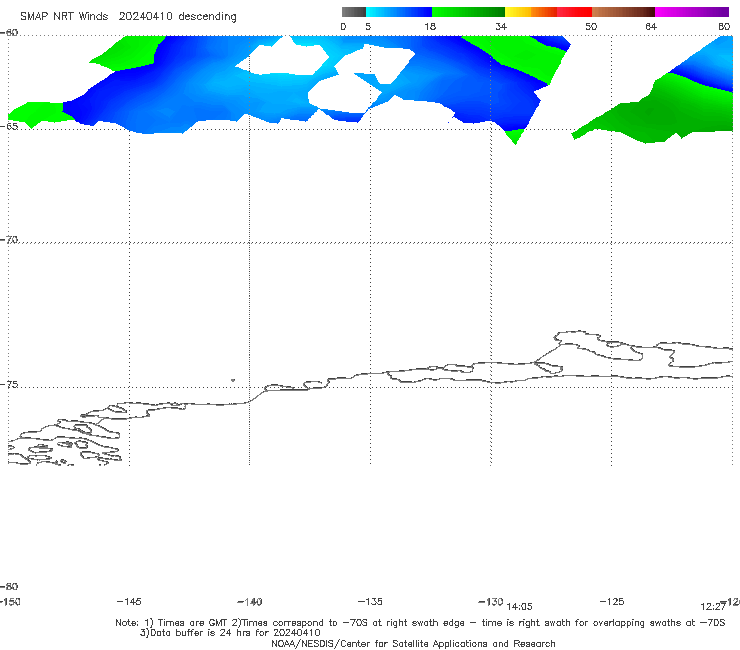The image size is (740, 650).
Task: Click the color scale label '18'
Action: (x=430, y=27)
